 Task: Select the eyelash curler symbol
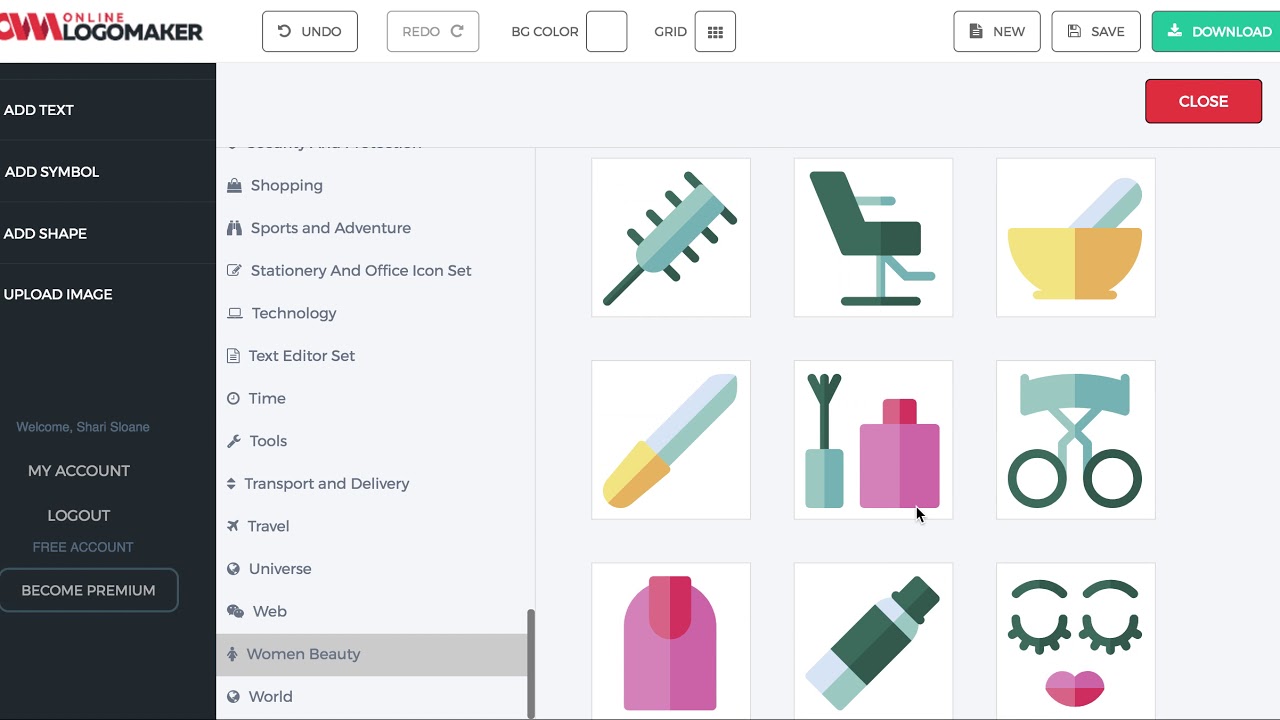[x=1075, y=440]
